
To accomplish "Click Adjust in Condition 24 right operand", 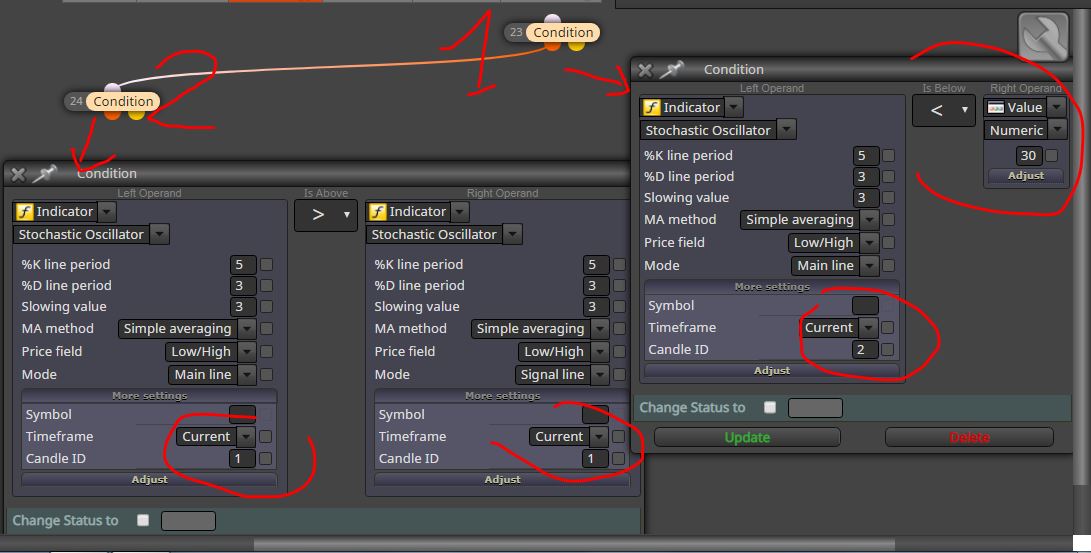I will point(502,479).
